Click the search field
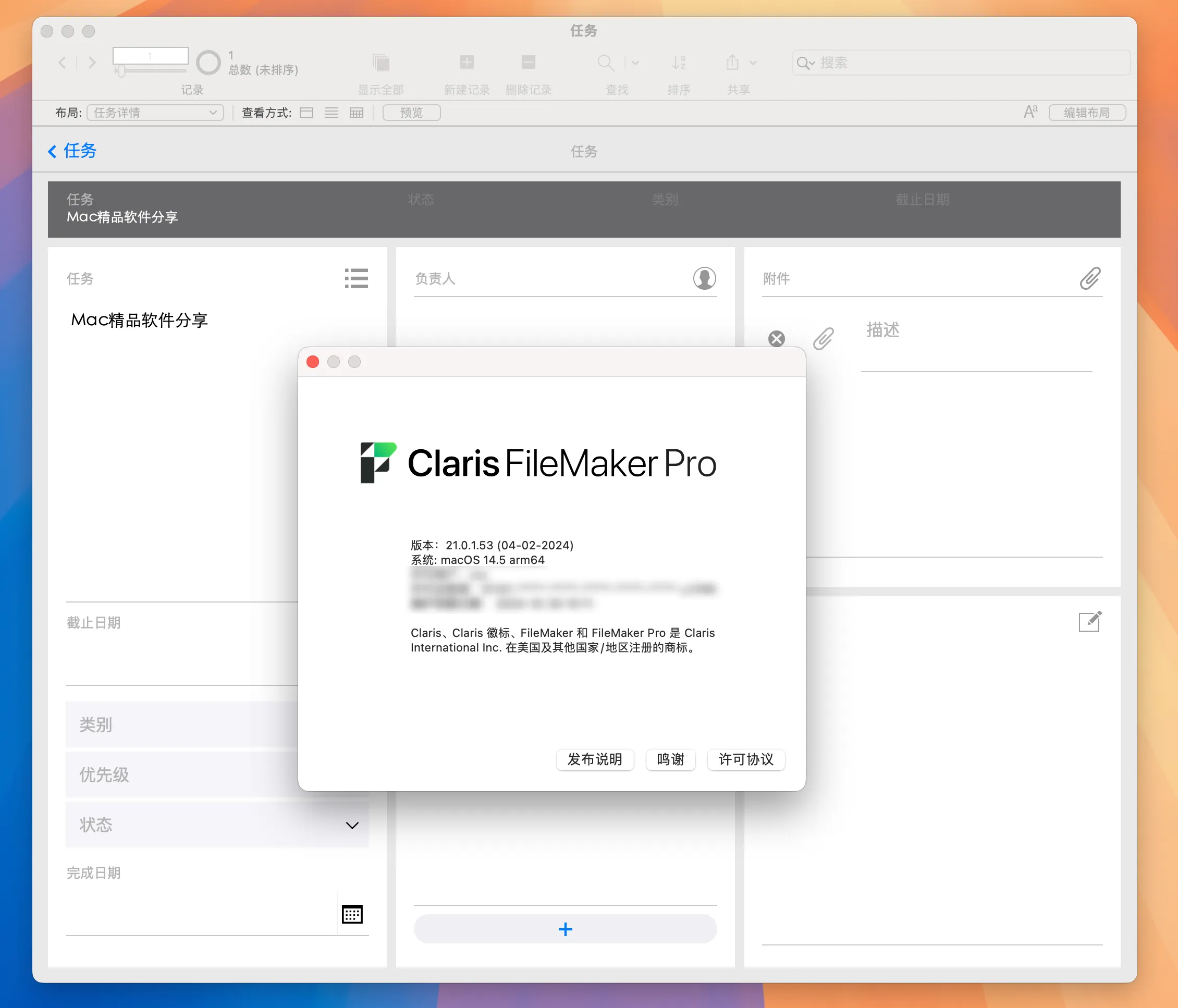This screenshot has width=1178, height=1008. click(961, 63)
